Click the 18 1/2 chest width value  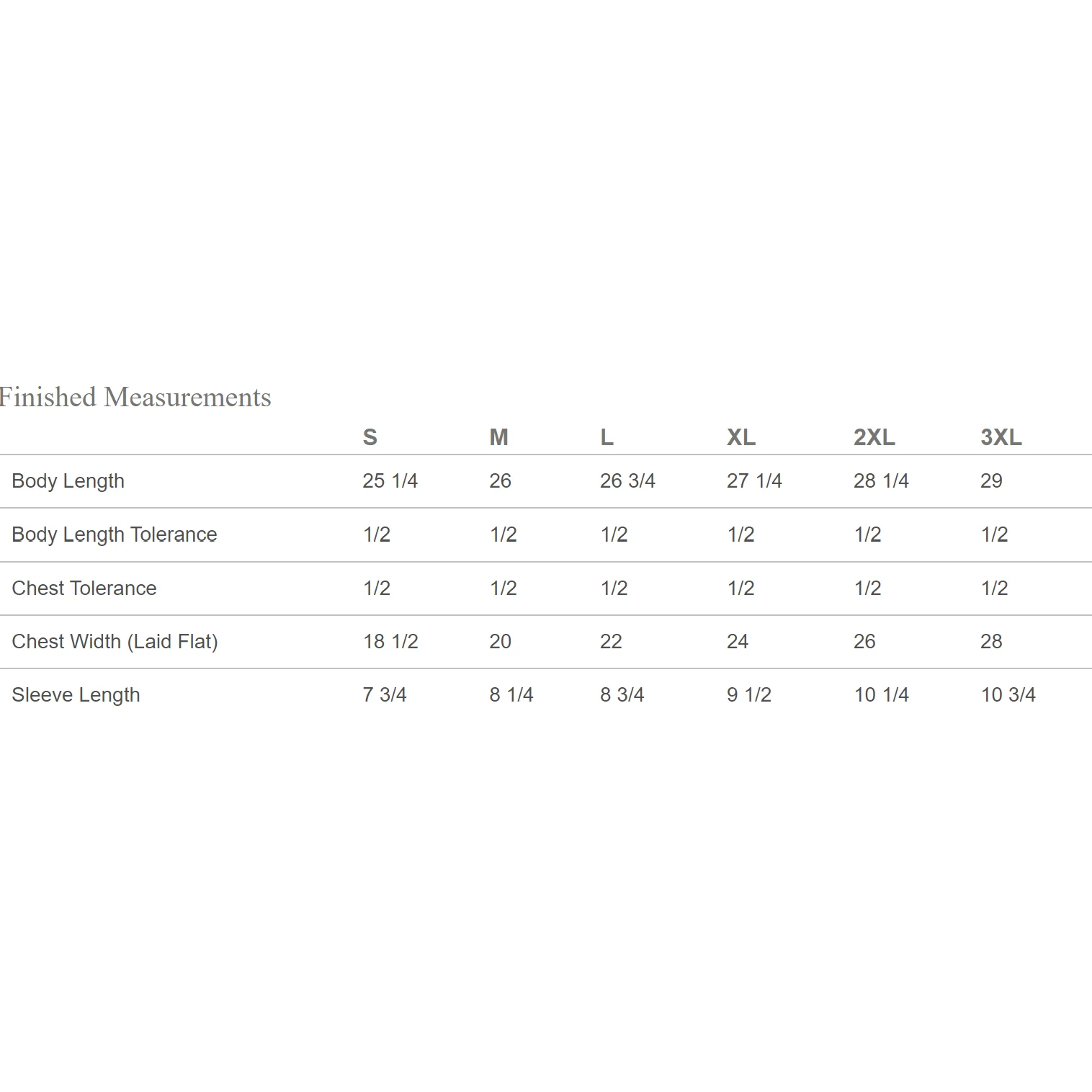click(x=390, y=641)
